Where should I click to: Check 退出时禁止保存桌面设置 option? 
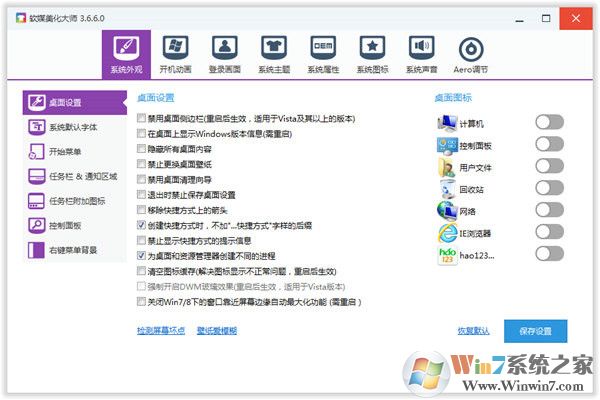click(141, 194)
